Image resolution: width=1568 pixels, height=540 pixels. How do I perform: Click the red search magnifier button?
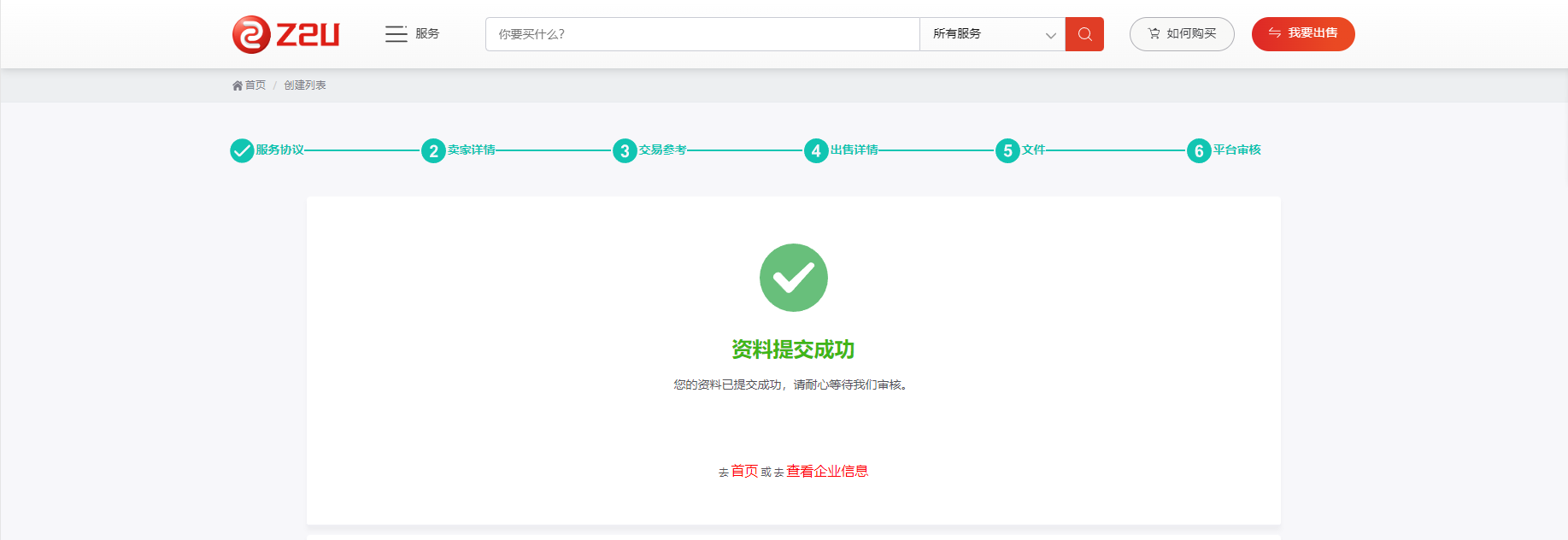[x=1084, y=34]
